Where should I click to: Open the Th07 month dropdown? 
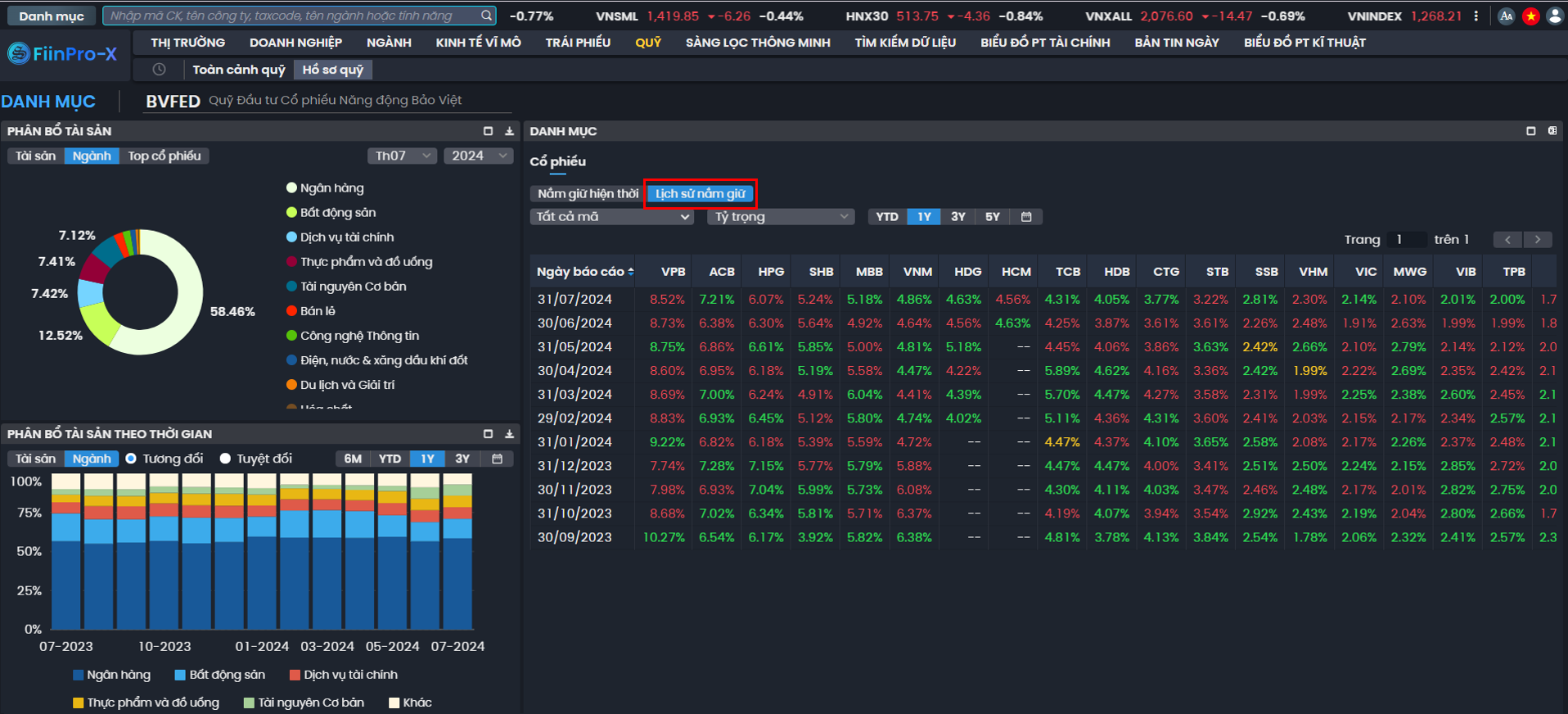(401, 156)
